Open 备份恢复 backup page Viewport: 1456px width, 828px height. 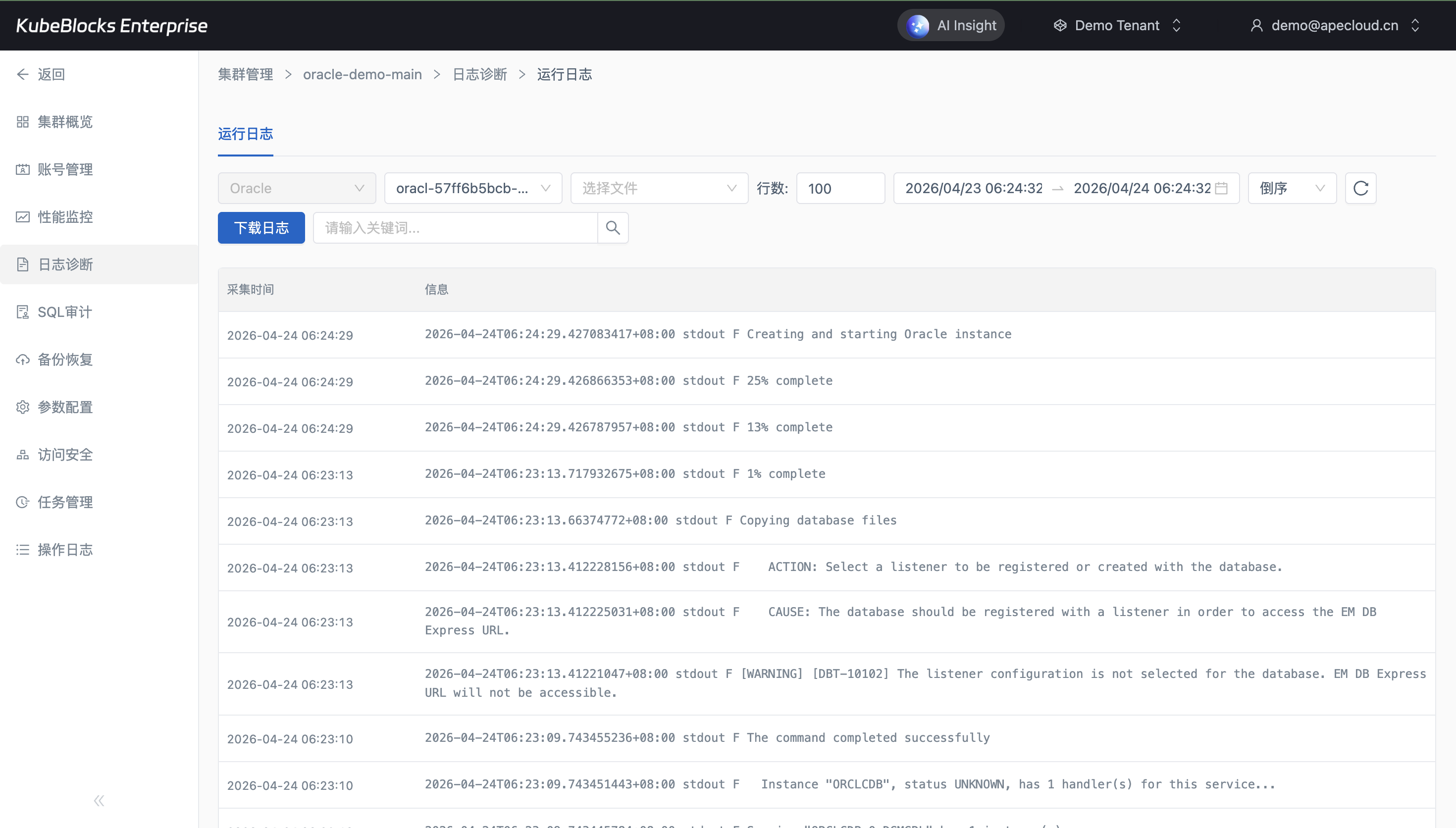point(65,360)
